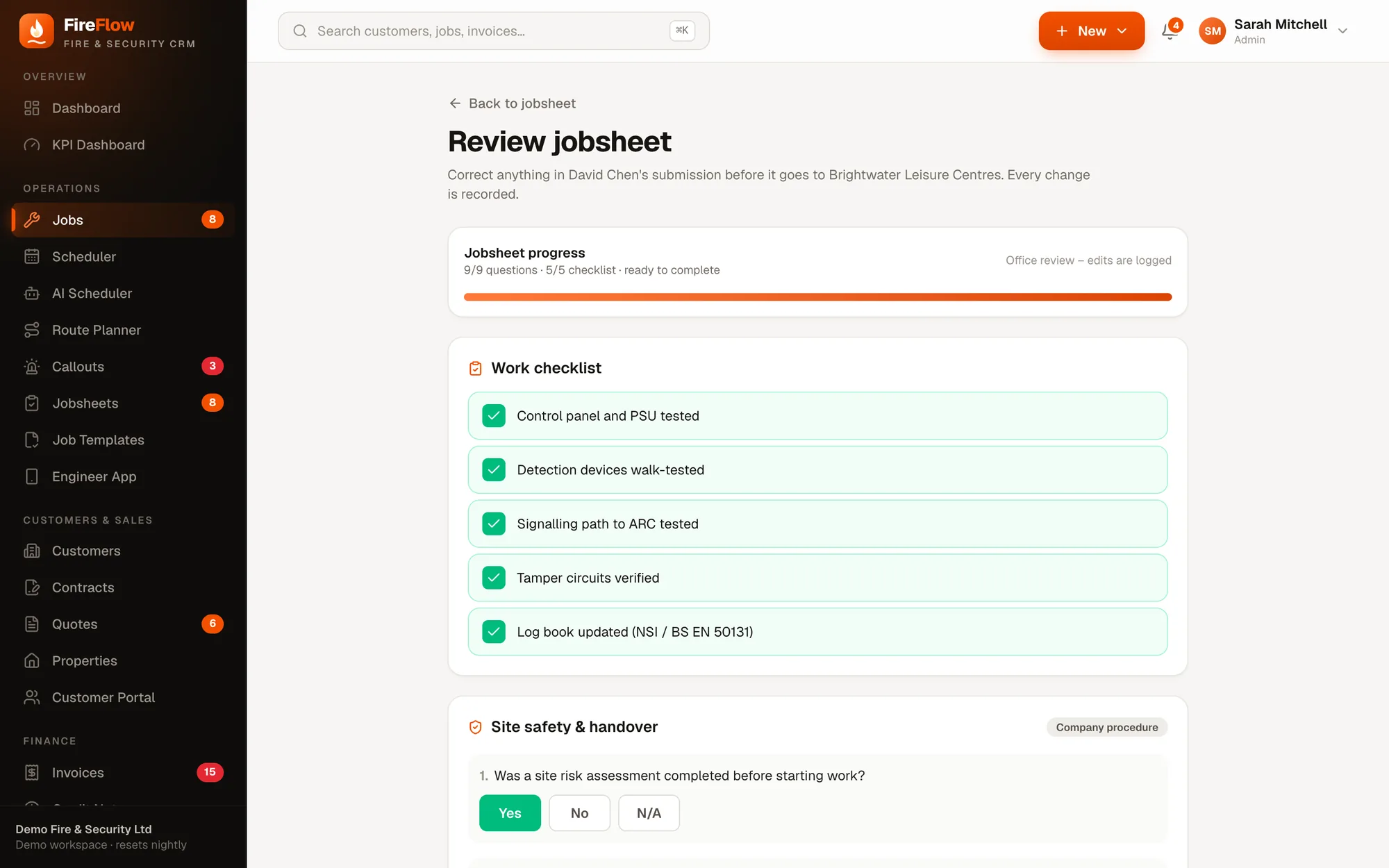The height and width of the screenshot is (868, 1389).
Task: Toggle Signalling path to ARC tested checkbox
Action: 494,524
